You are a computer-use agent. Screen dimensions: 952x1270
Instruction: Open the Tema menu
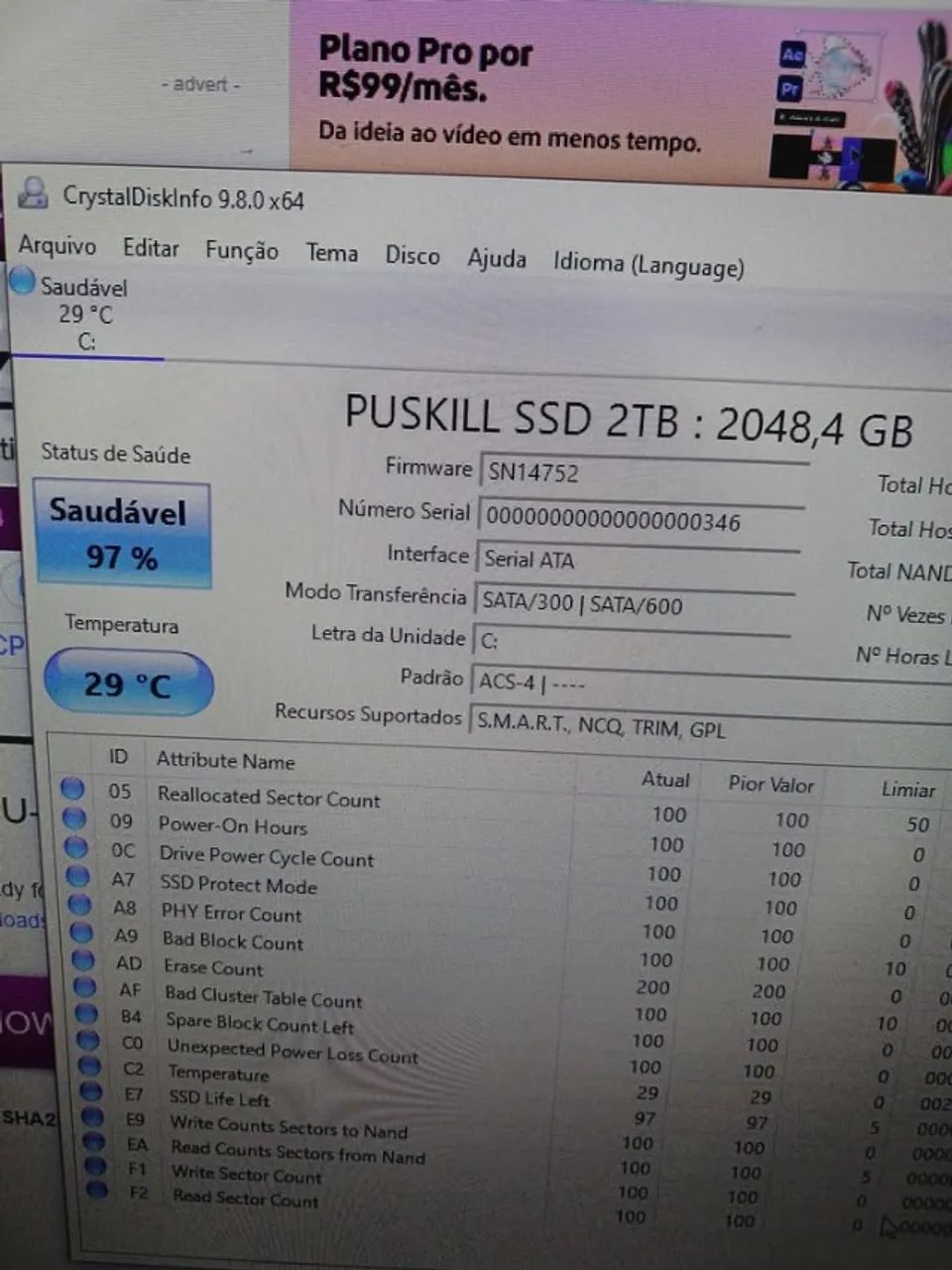(331, 253)
